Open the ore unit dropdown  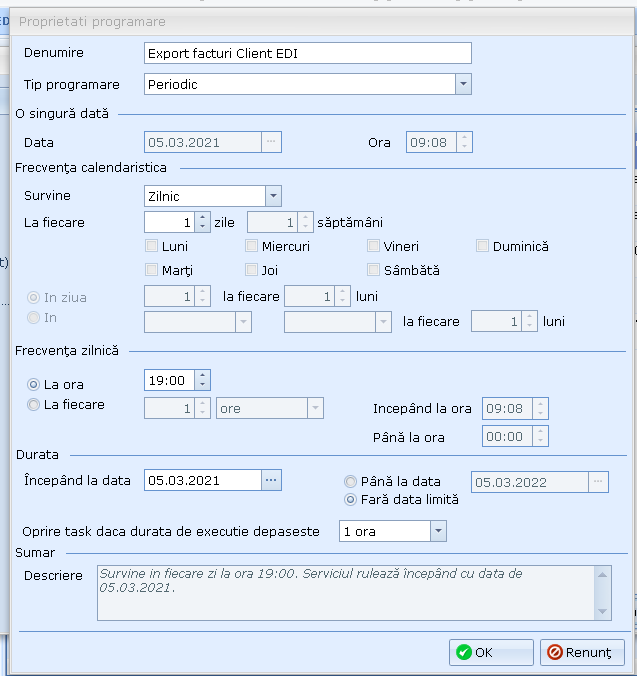pyautogui.click(x=315, y=408)
